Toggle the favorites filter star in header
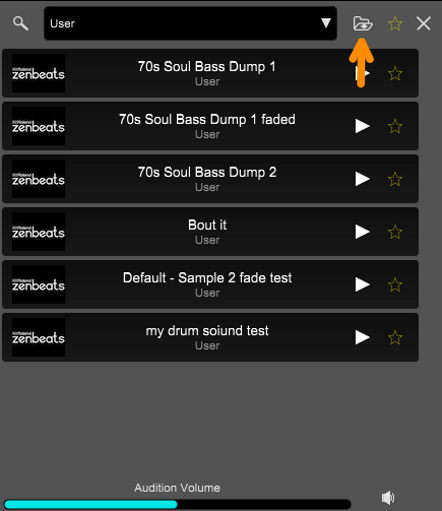The height and width of the screenshot is (511, 442). 395,24
